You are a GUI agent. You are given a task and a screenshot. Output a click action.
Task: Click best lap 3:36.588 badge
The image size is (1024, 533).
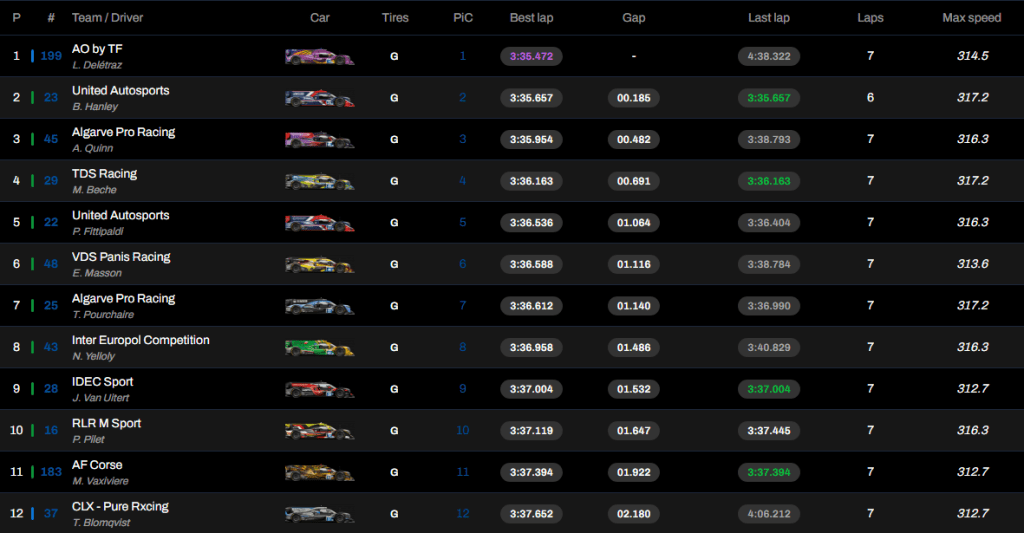(x=531, y=265)
